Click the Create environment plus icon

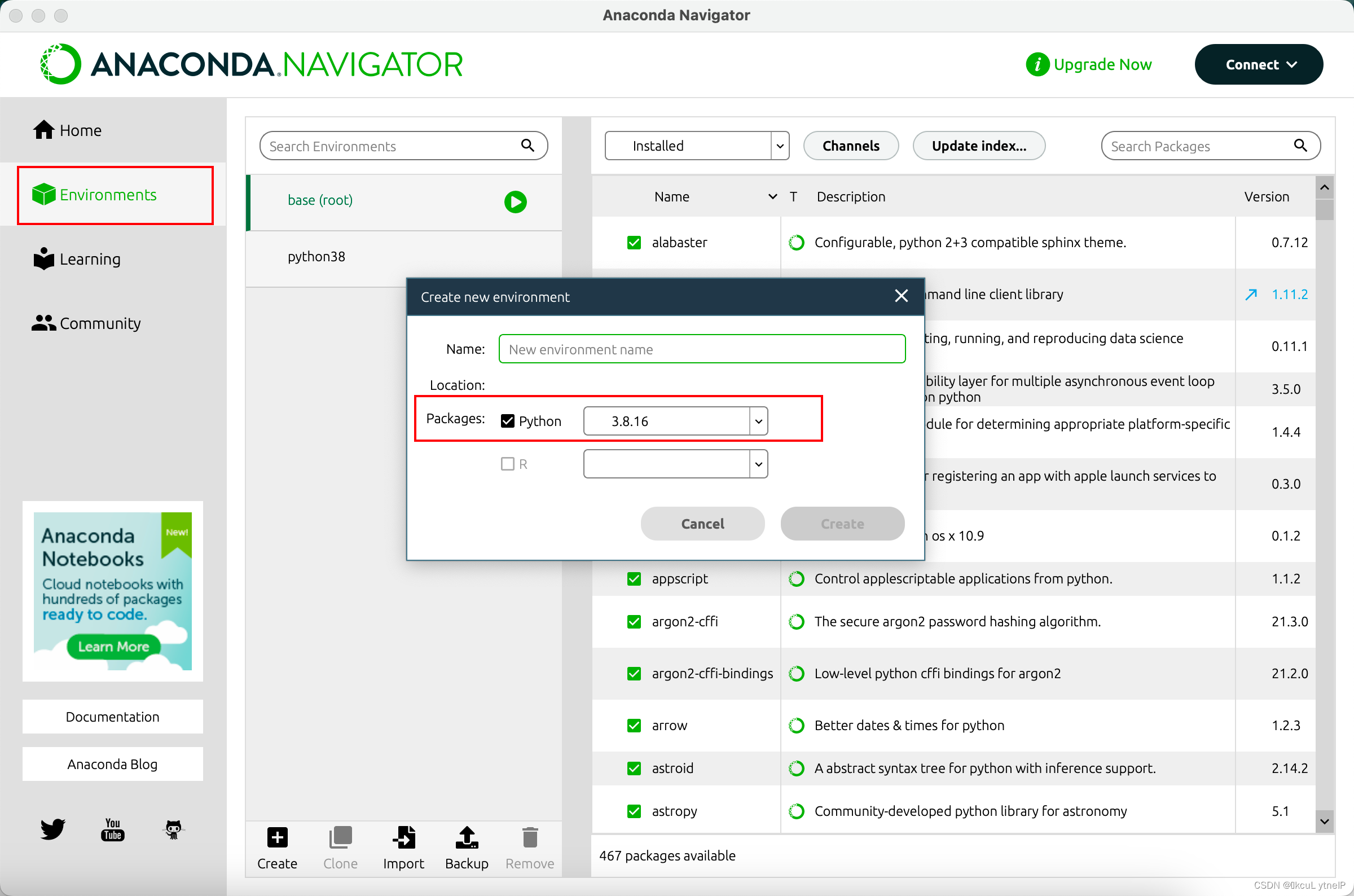[x=277, y=838]
